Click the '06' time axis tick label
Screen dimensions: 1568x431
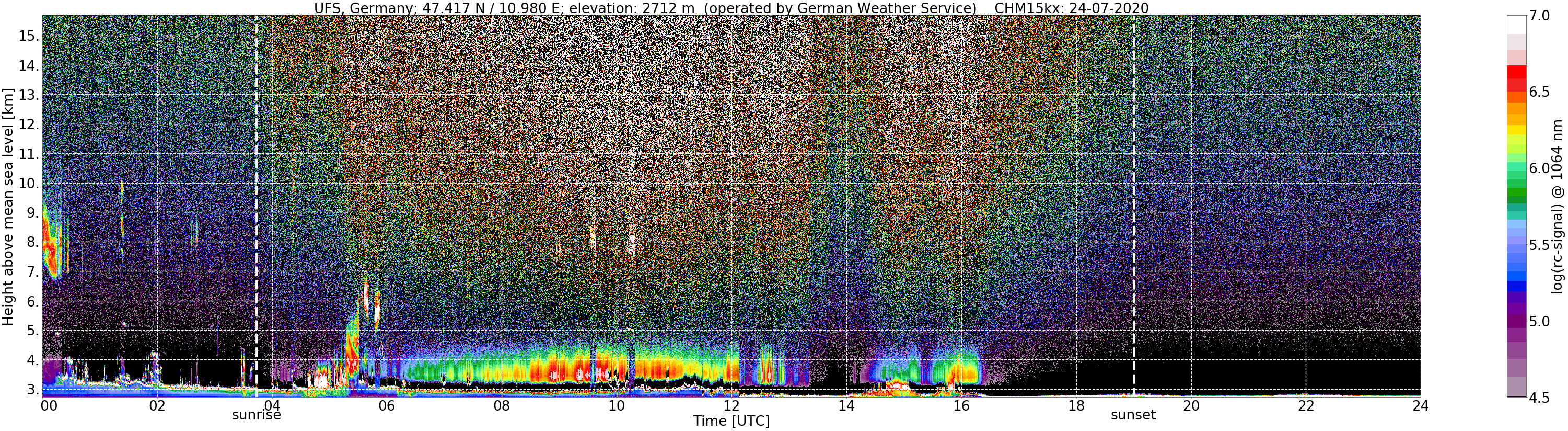pos(387,405)
